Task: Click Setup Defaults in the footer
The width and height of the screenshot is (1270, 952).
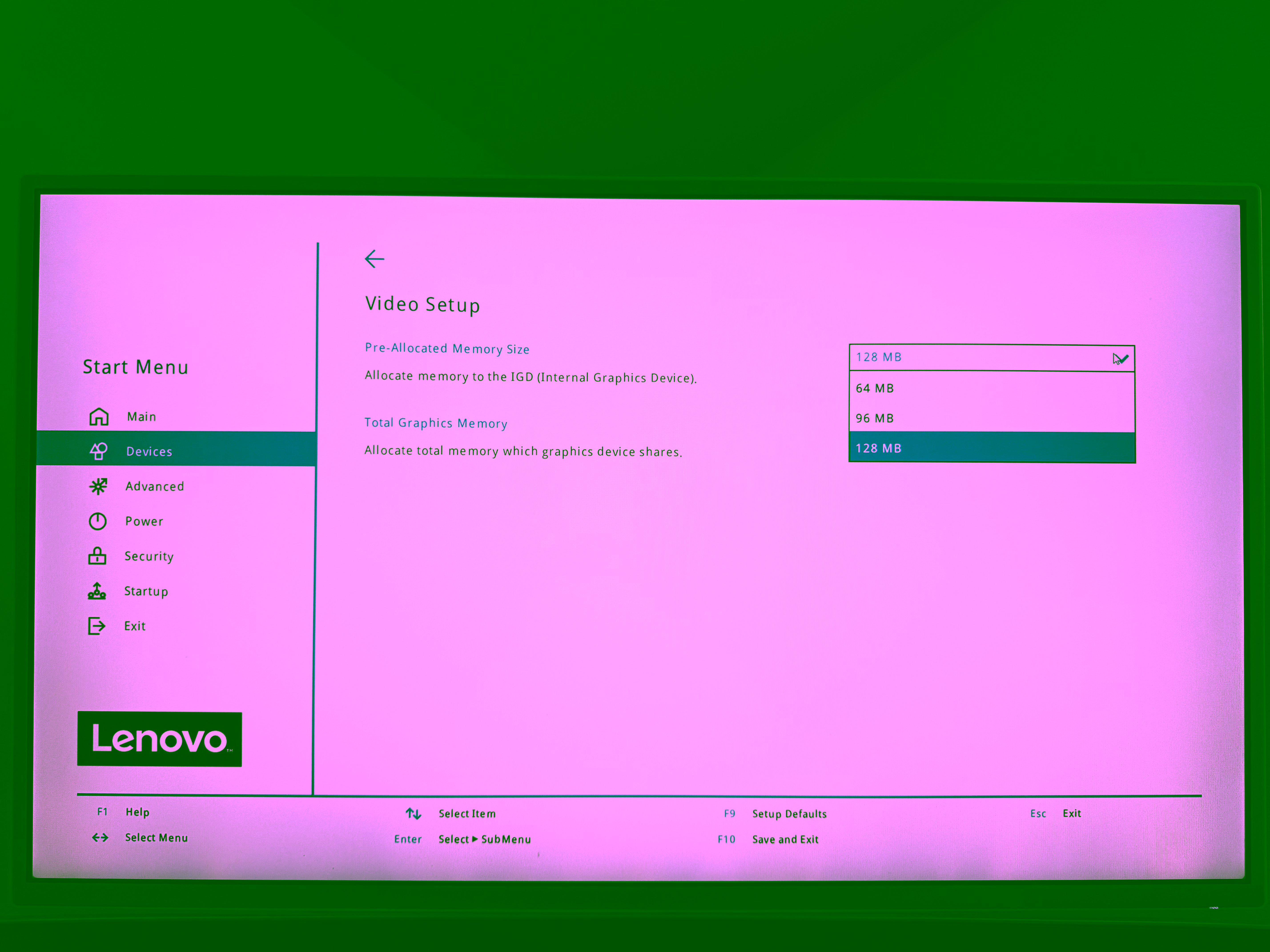Action: [x=790, y=814]
